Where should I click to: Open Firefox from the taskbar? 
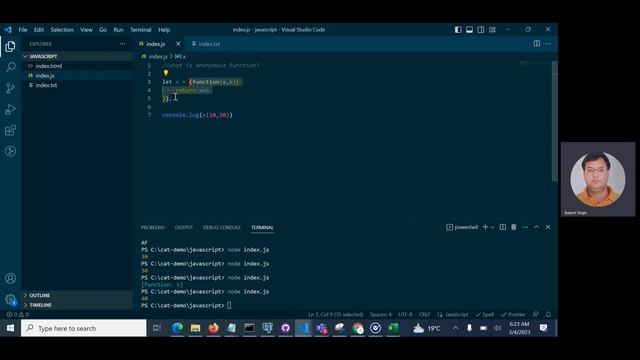(213, 328)
